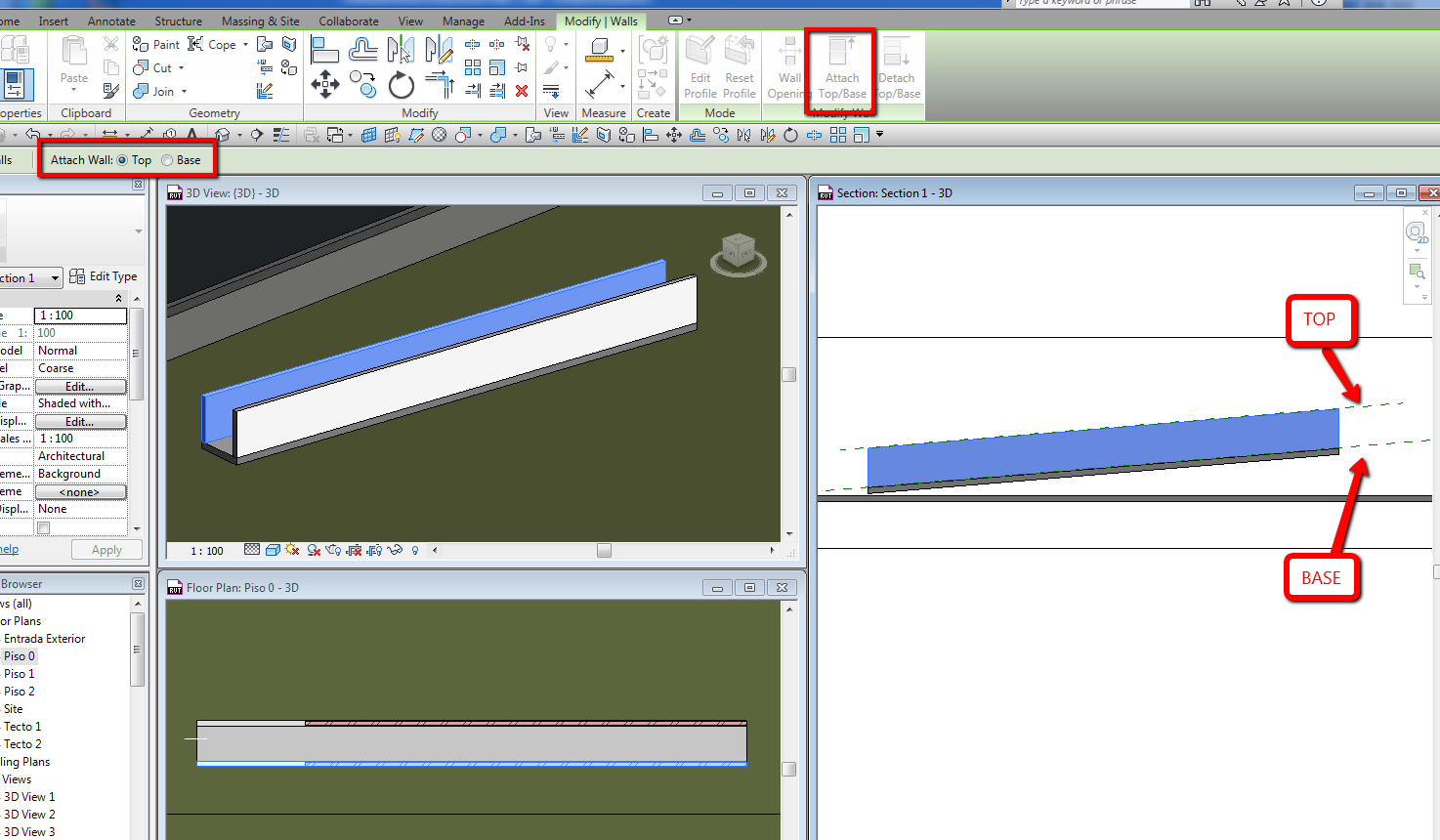Click the red Delete X icon
This screenshot has height=840, width=1440.
522,91
